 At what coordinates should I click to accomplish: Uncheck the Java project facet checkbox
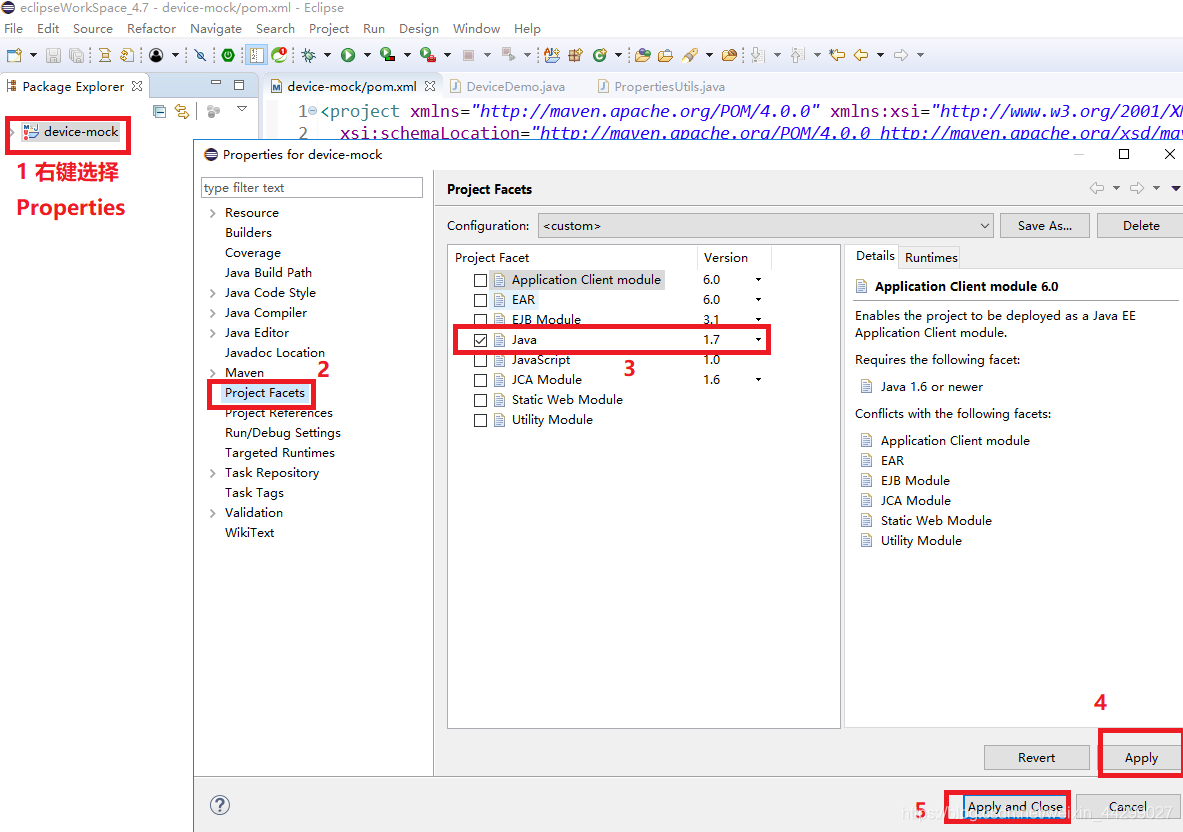[x=480, y=340]
